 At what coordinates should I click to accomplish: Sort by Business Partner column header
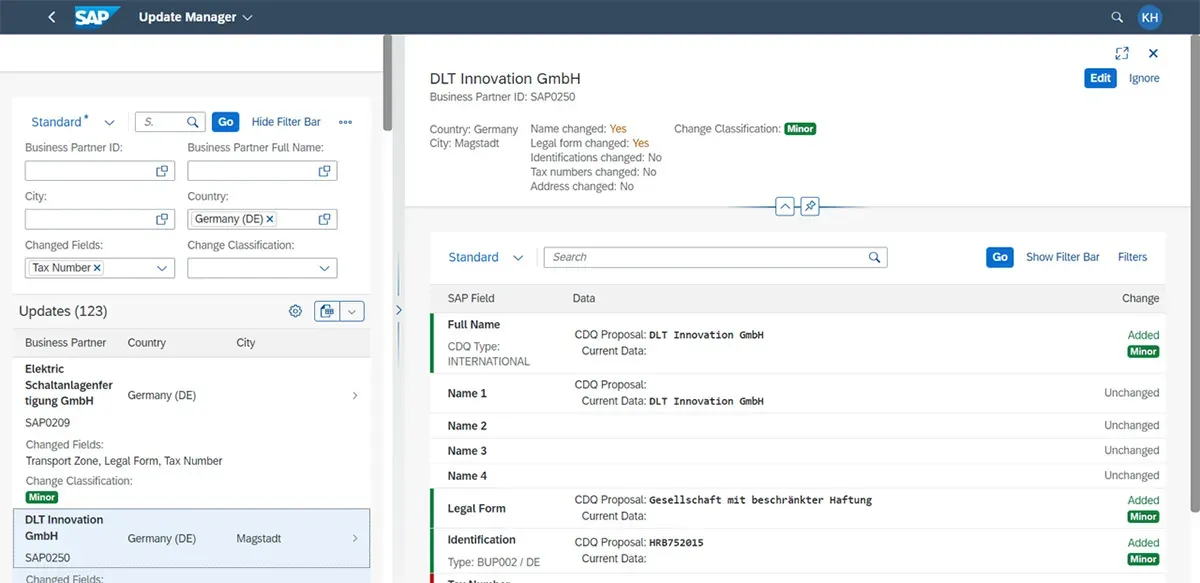coord(65,342)
